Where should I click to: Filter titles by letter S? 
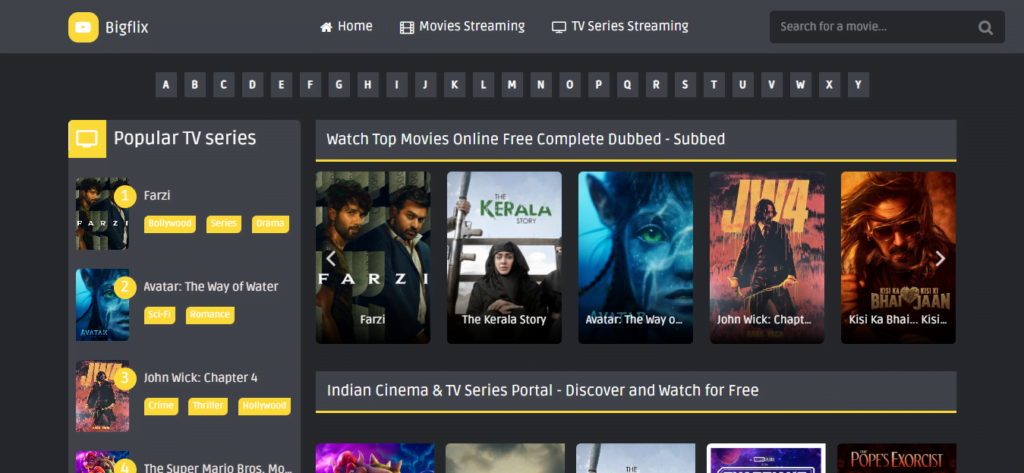tap(685, 85)
